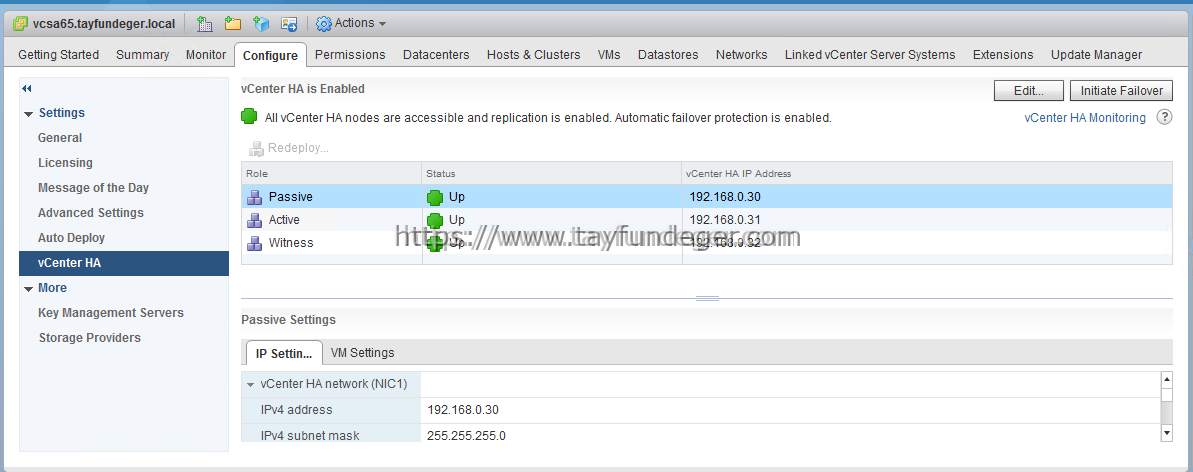Select the Witness text in the table
Viewport: 1193px width, 472px height.
click(291, 243)
